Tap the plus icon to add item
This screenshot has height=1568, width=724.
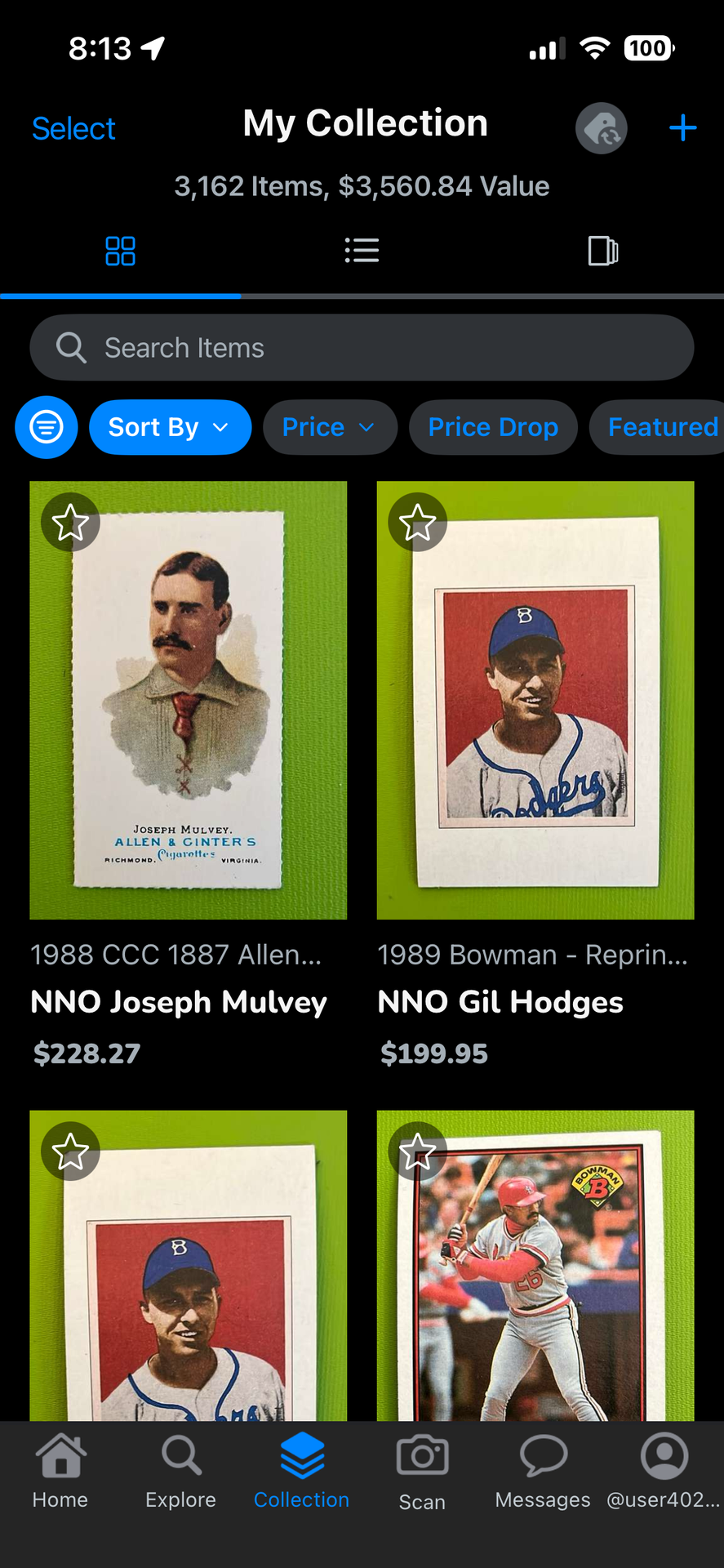tap(682, 128)
